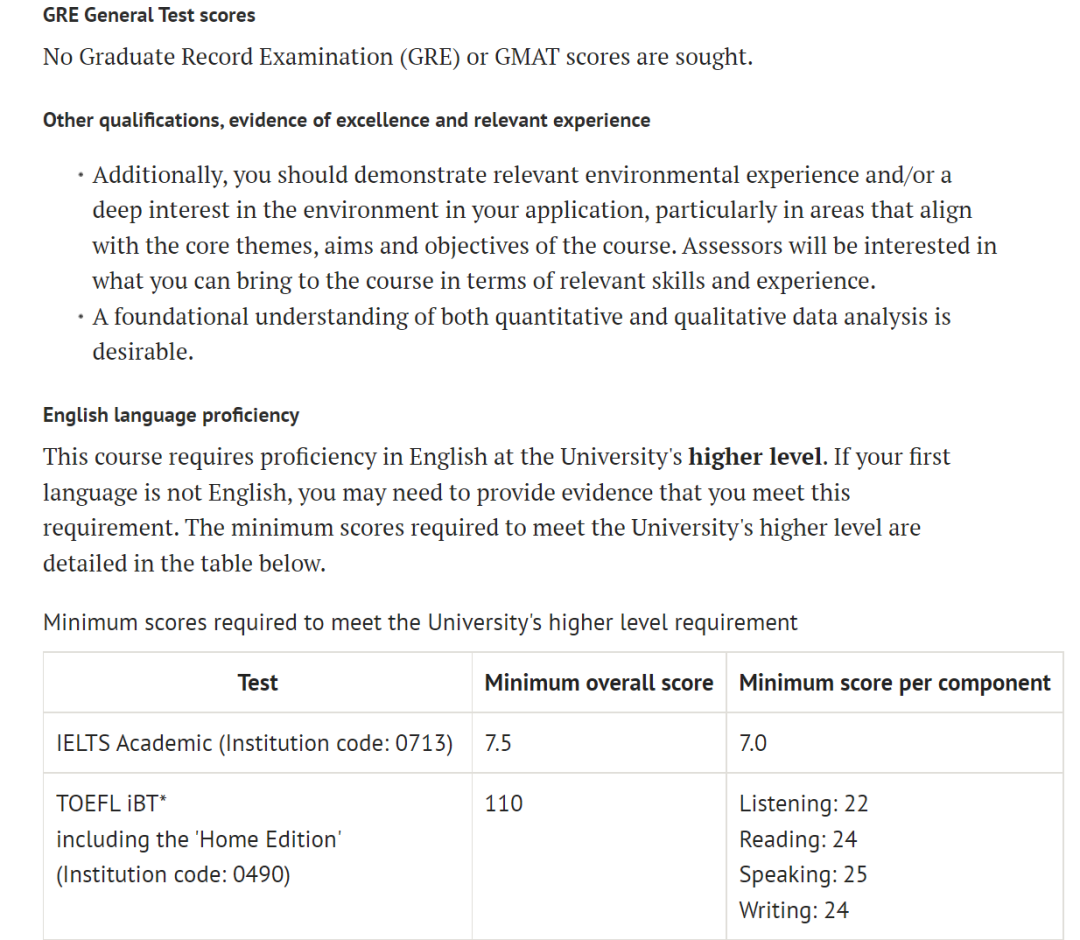Viewport: 1080px width, 940px height.
Task: Click the bullet about relevant environmental experience
Action: pyautogui.click(x=543, y=228)
